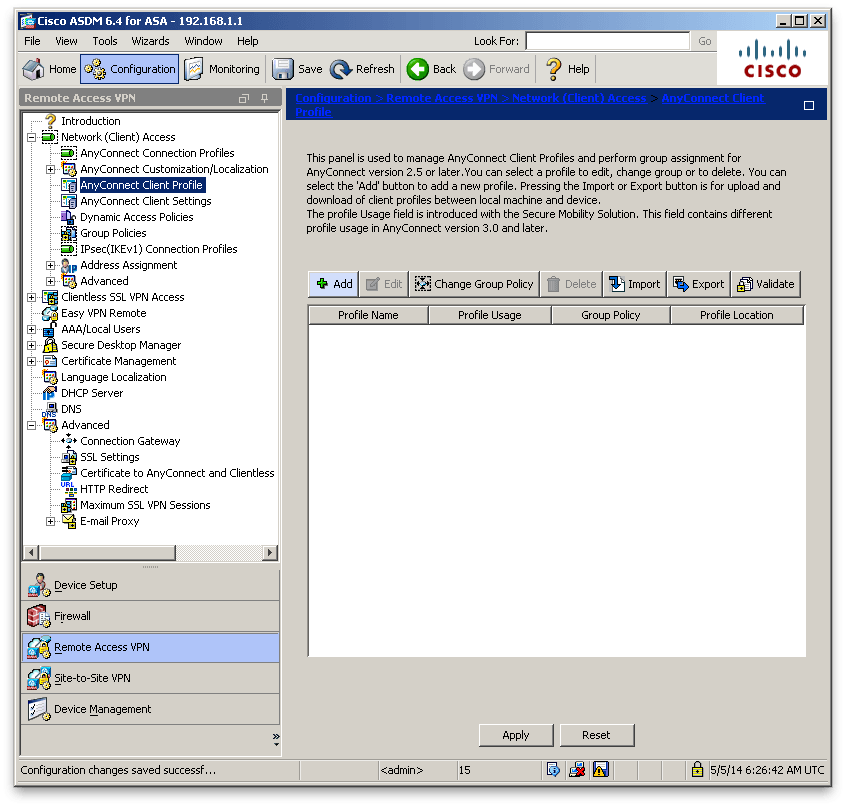Click the Cisco logo

772,58
